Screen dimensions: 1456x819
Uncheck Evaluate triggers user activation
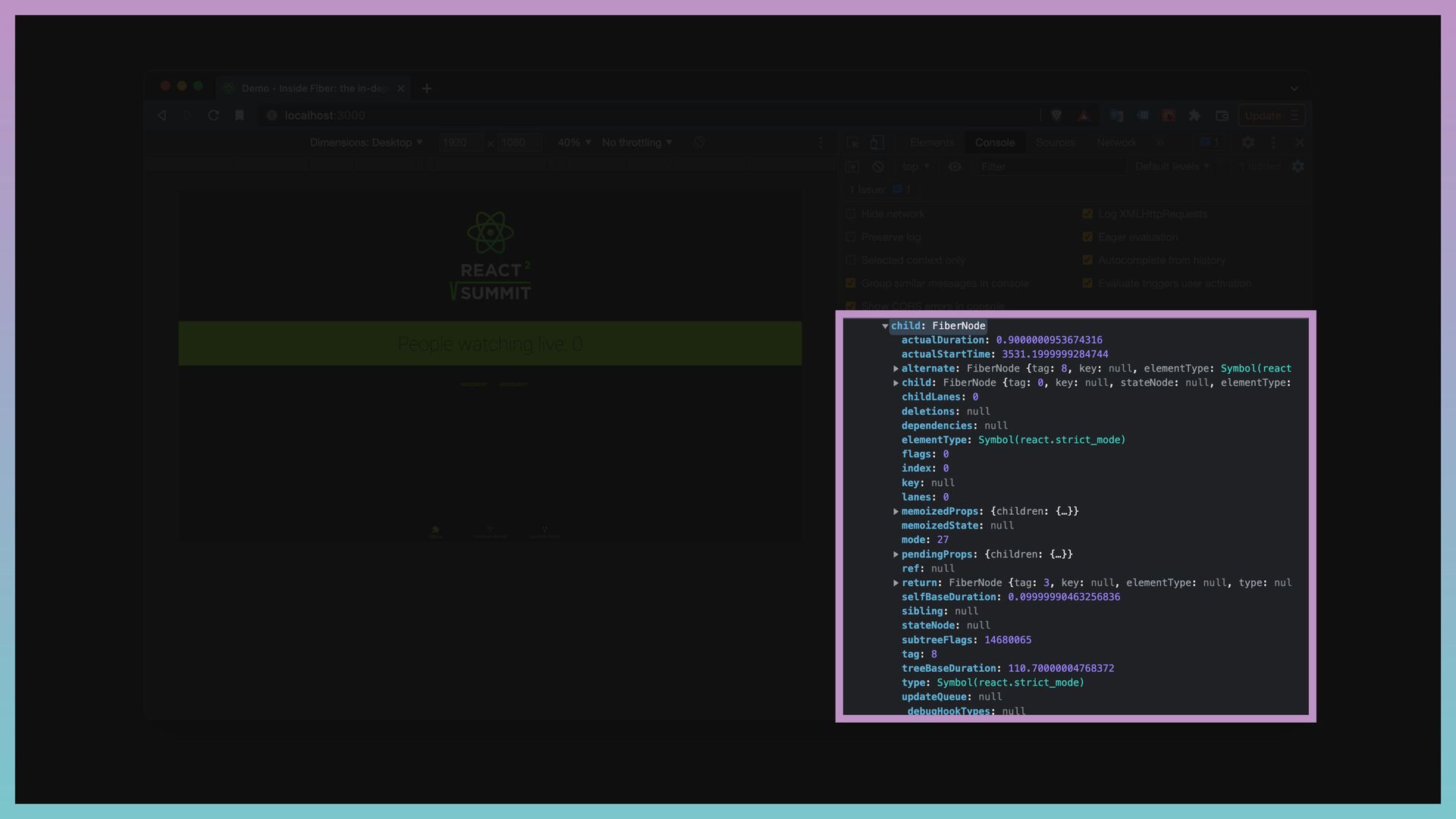click(1087, 283)
